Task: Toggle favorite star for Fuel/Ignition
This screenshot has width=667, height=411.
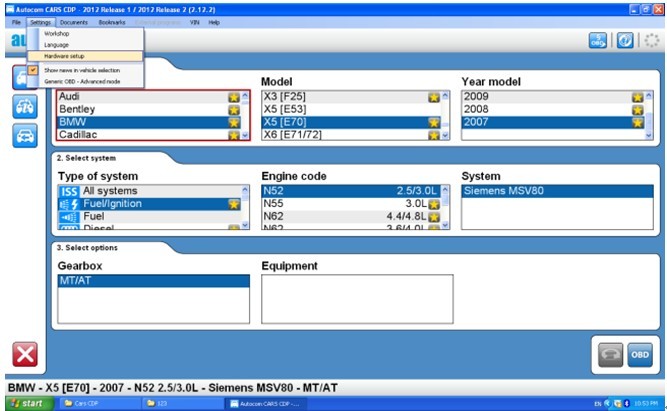Action: 234,204
